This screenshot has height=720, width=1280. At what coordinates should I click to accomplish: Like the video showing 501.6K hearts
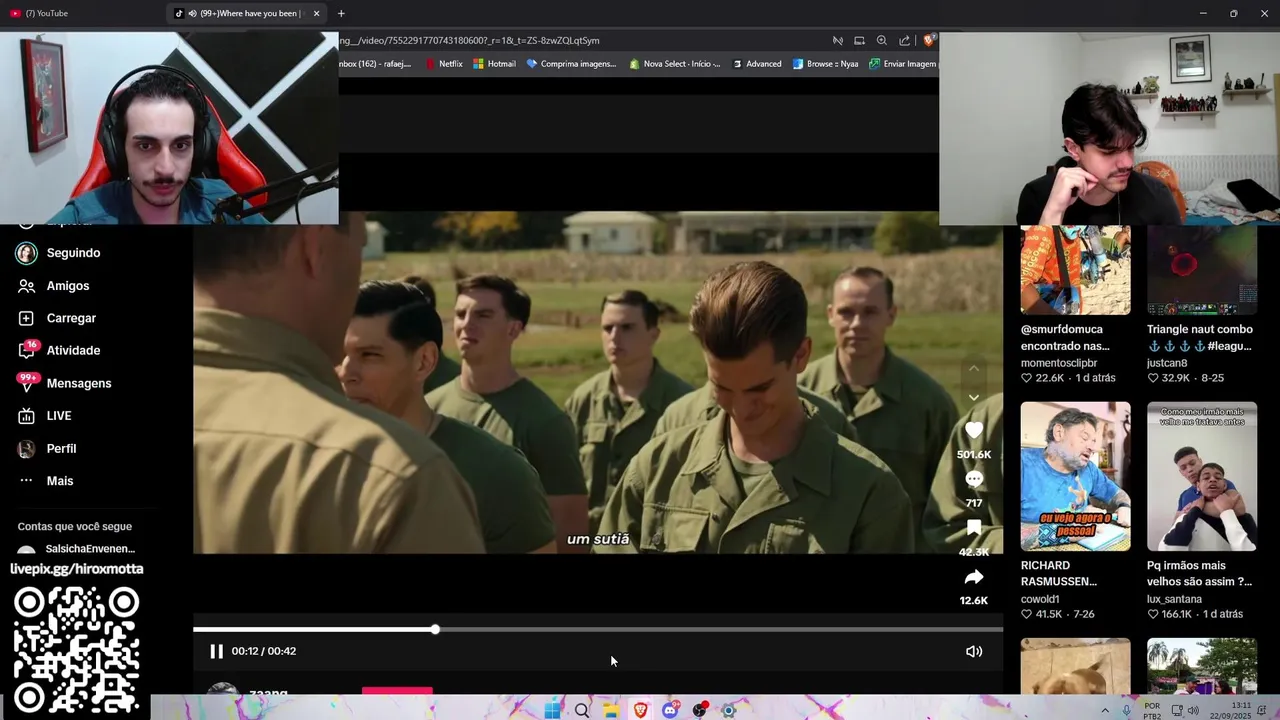tap(974, 430)
